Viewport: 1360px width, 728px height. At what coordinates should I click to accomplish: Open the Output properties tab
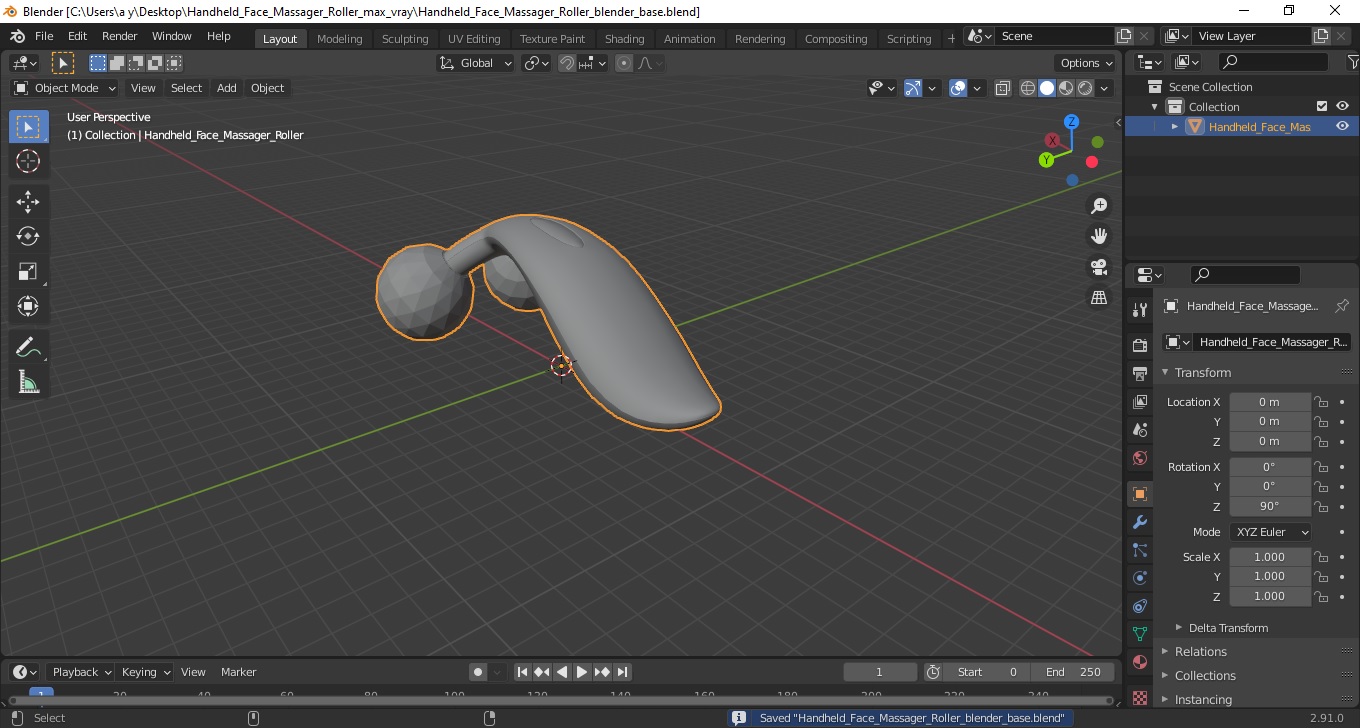coord(1139,373)
